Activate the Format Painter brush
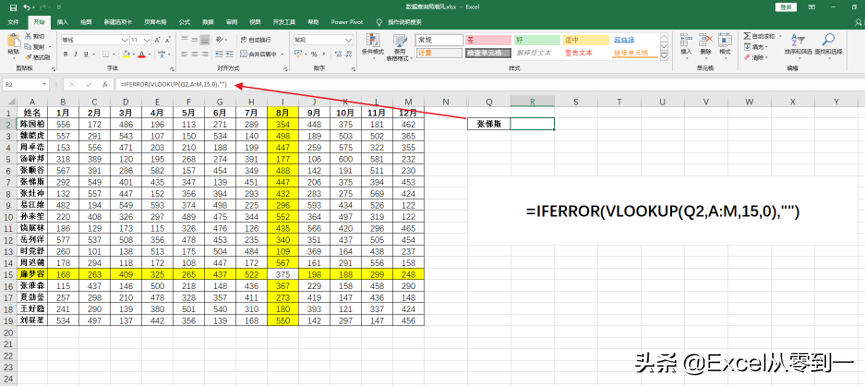Screen dimensions: 865x386 (x=28, y=56)
